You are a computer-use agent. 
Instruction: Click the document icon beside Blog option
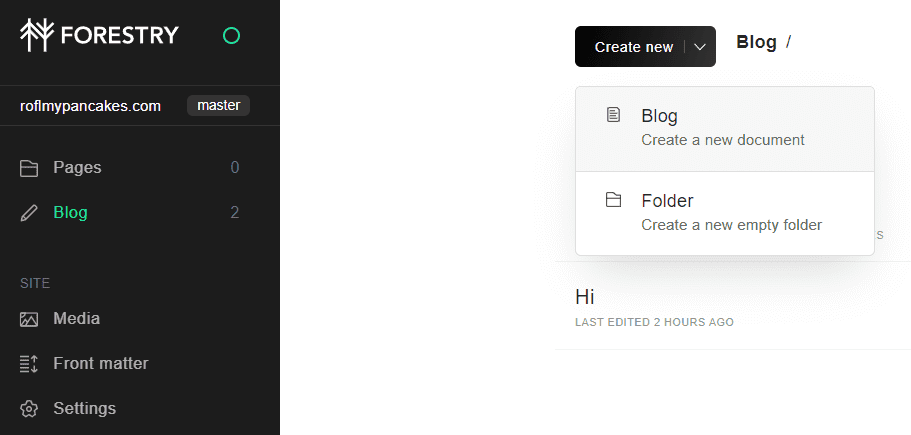click(x=614, y=116)
